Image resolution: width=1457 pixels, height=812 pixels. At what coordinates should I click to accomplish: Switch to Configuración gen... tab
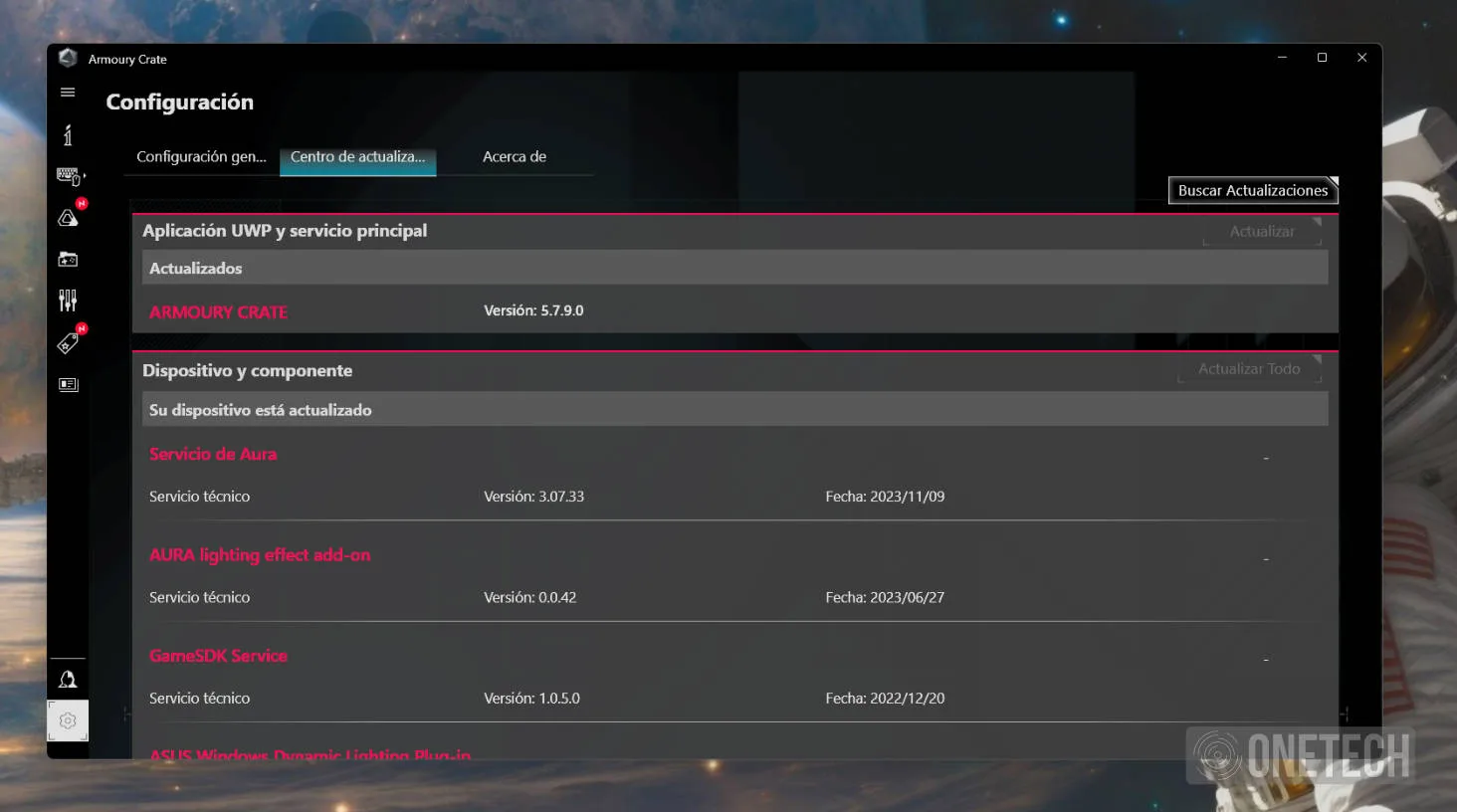click(x=201, y=156)
